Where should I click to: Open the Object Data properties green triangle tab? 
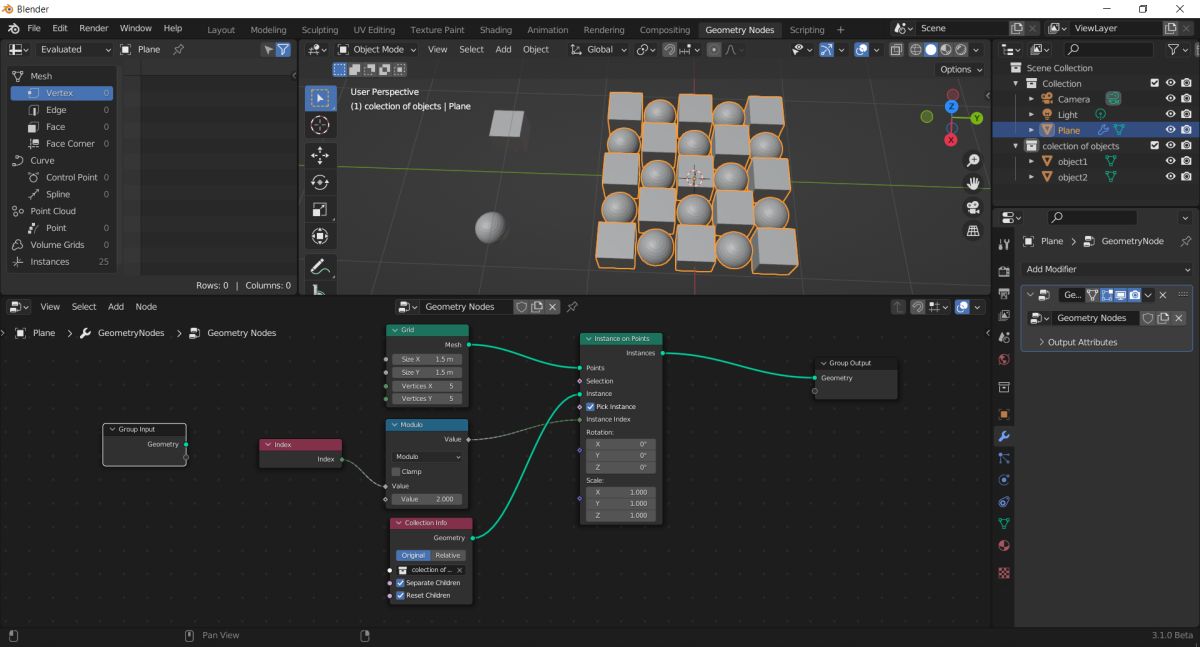pyautogui.click(x=1004, y=523)
